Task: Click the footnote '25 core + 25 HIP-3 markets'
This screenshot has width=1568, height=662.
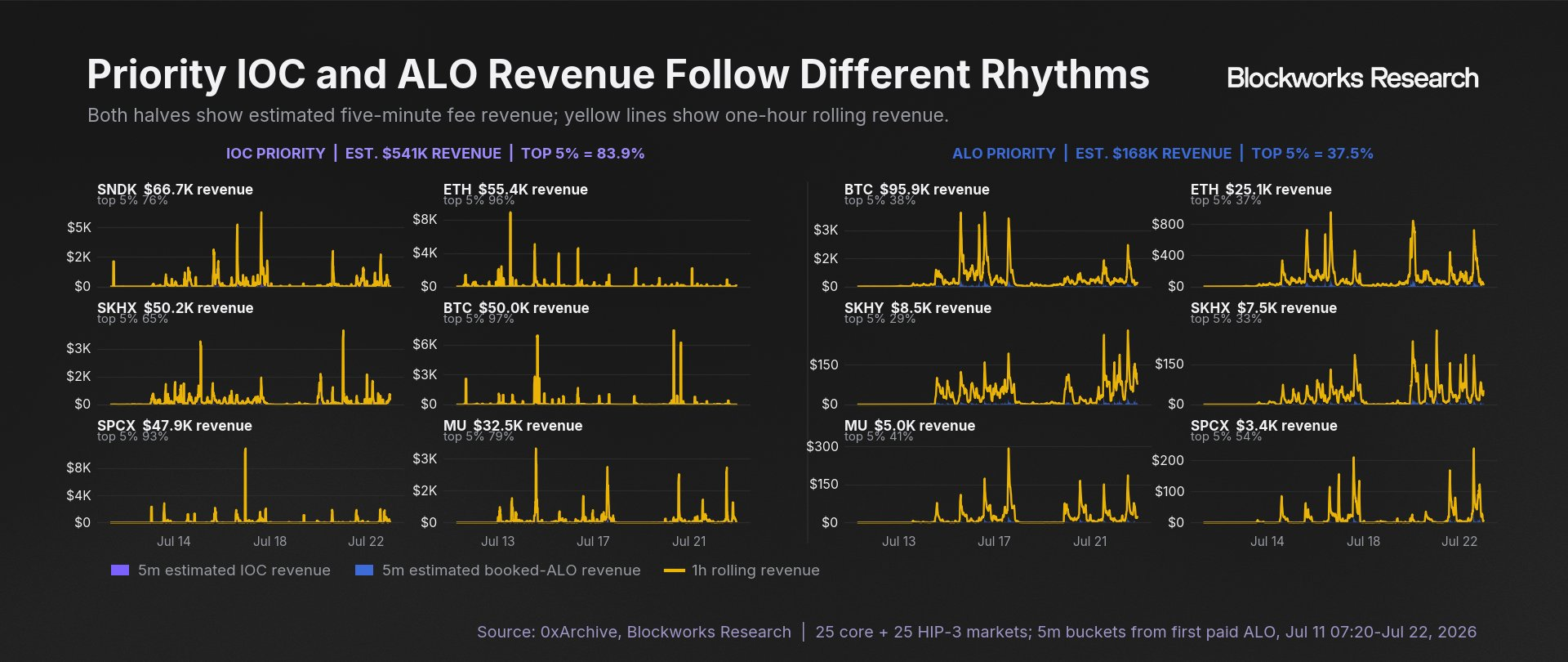Action: click(922, 632)
